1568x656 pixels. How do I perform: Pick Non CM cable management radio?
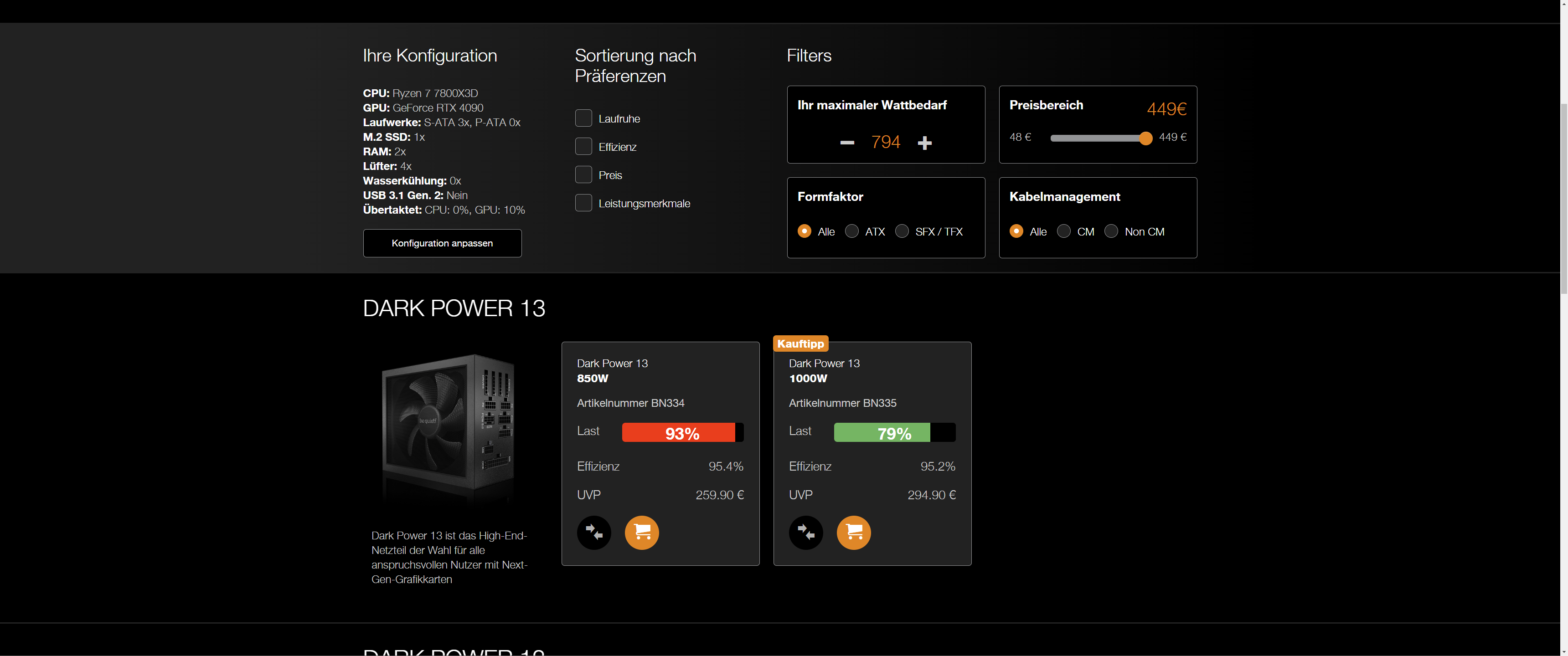point(1111,231)
